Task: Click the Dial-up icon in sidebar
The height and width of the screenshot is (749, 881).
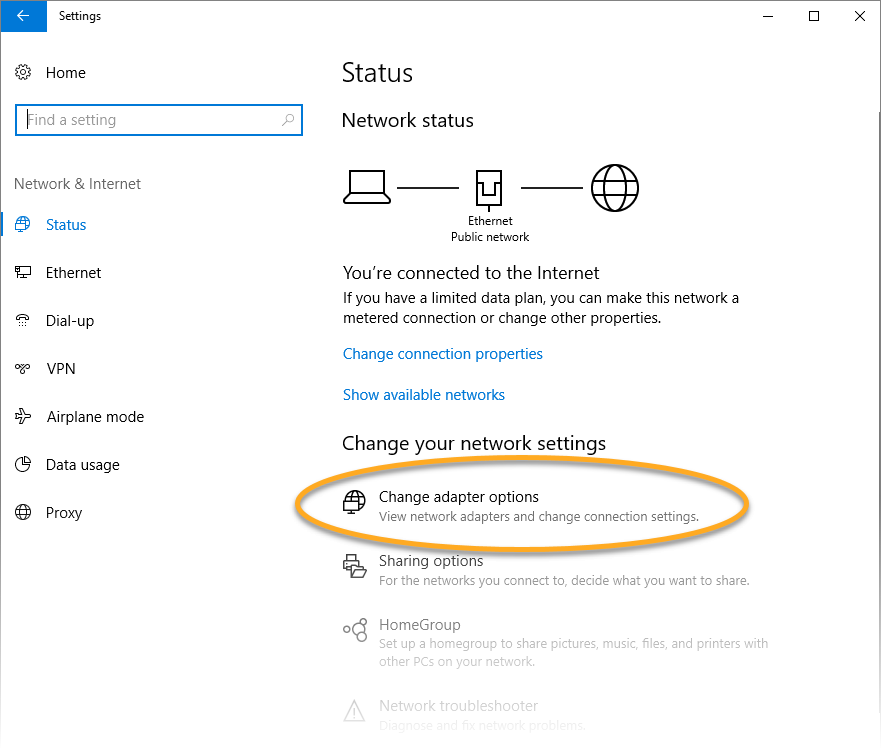Action: coord(23,321)
